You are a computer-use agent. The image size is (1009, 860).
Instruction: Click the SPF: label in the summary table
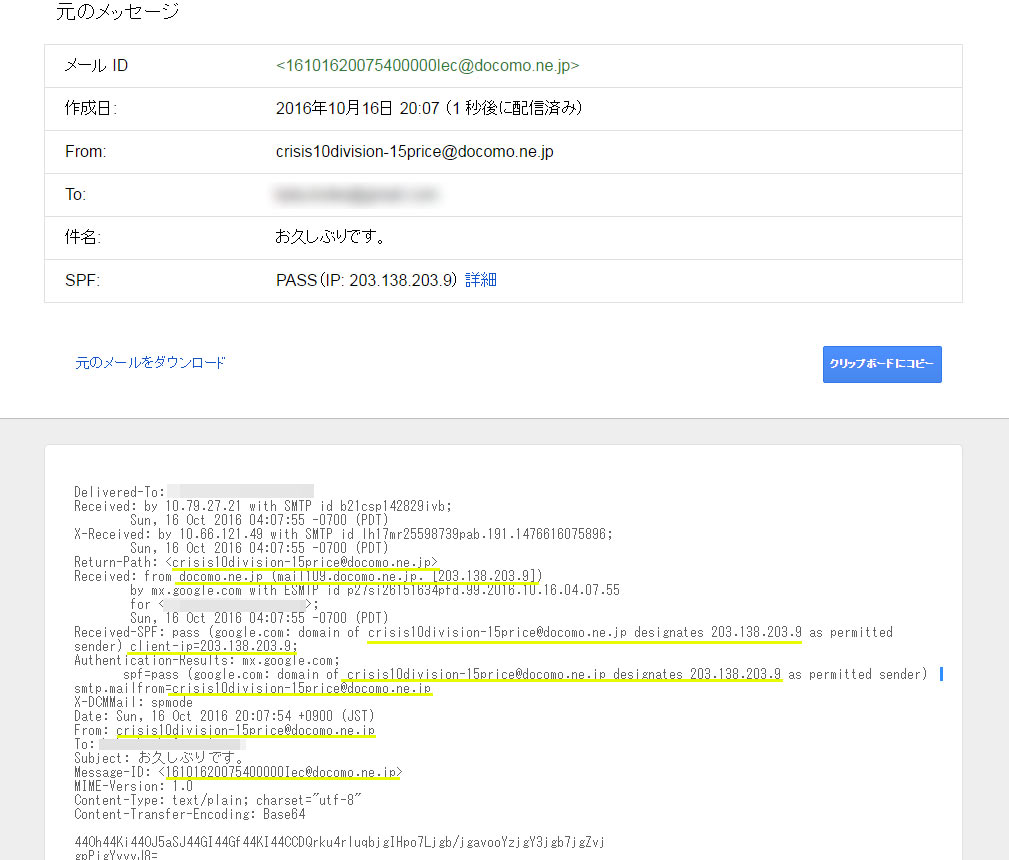[82, 280]
